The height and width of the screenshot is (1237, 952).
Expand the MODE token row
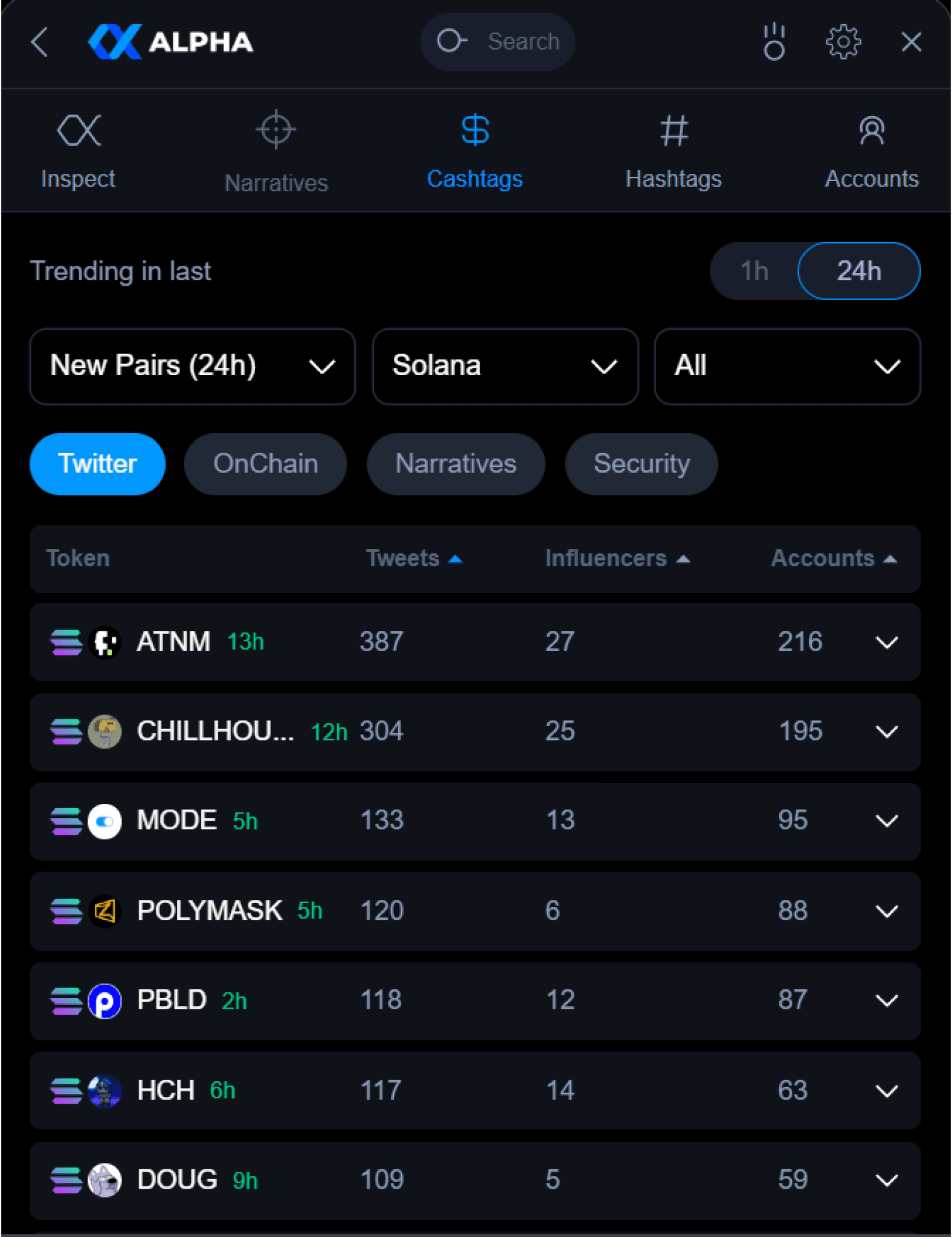886,821
